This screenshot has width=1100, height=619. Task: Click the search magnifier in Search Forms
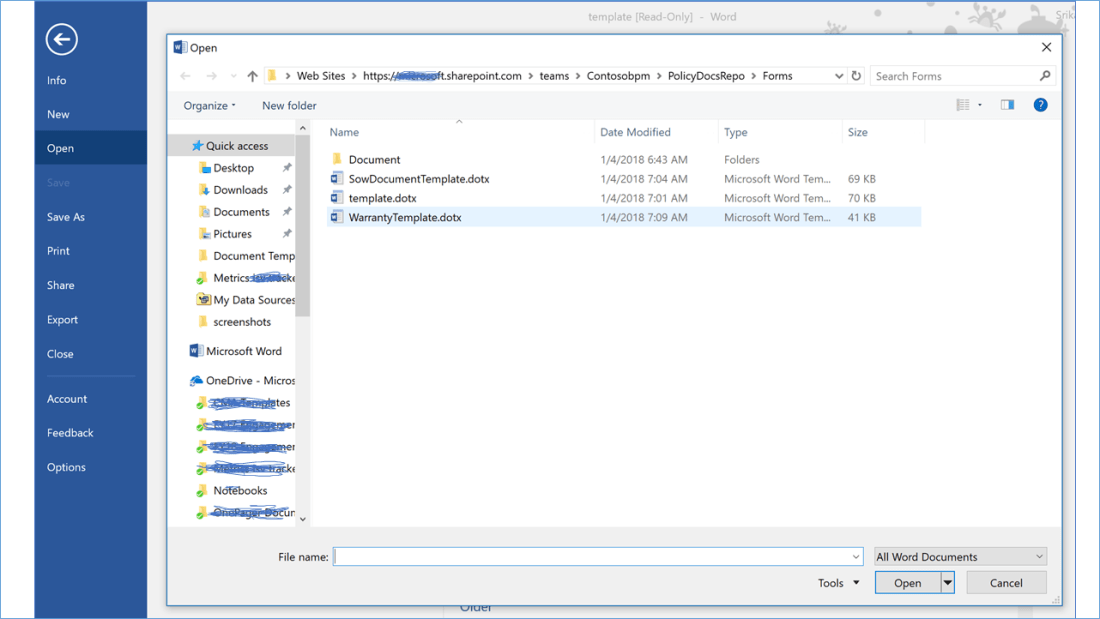[x=1045, y=76]
